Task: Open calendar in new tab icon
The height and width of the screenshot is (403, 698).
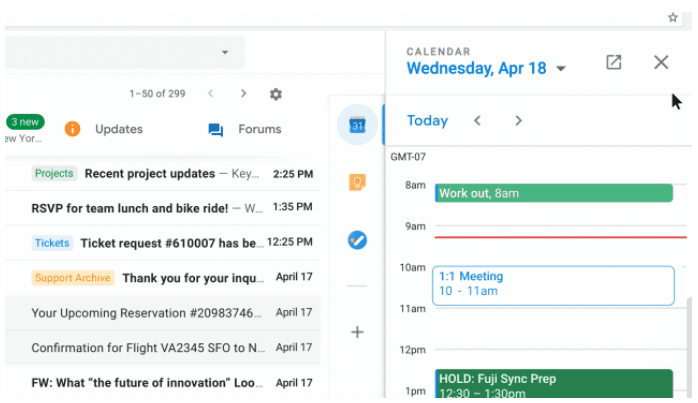Action: tap(613, 62)
